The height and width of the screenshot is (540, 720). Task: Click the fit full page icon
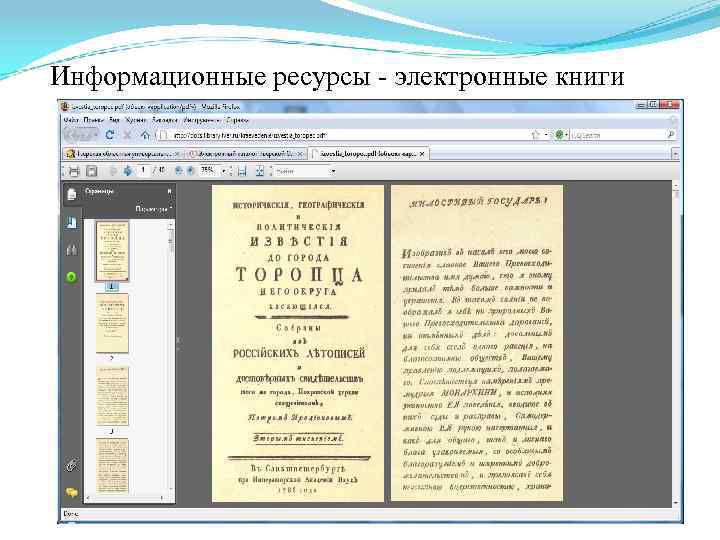259,171
